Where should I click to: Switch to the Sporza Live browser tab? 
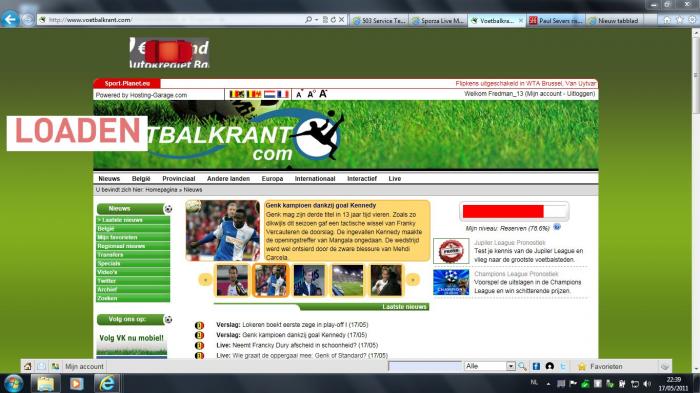click(x=438, y=21)
